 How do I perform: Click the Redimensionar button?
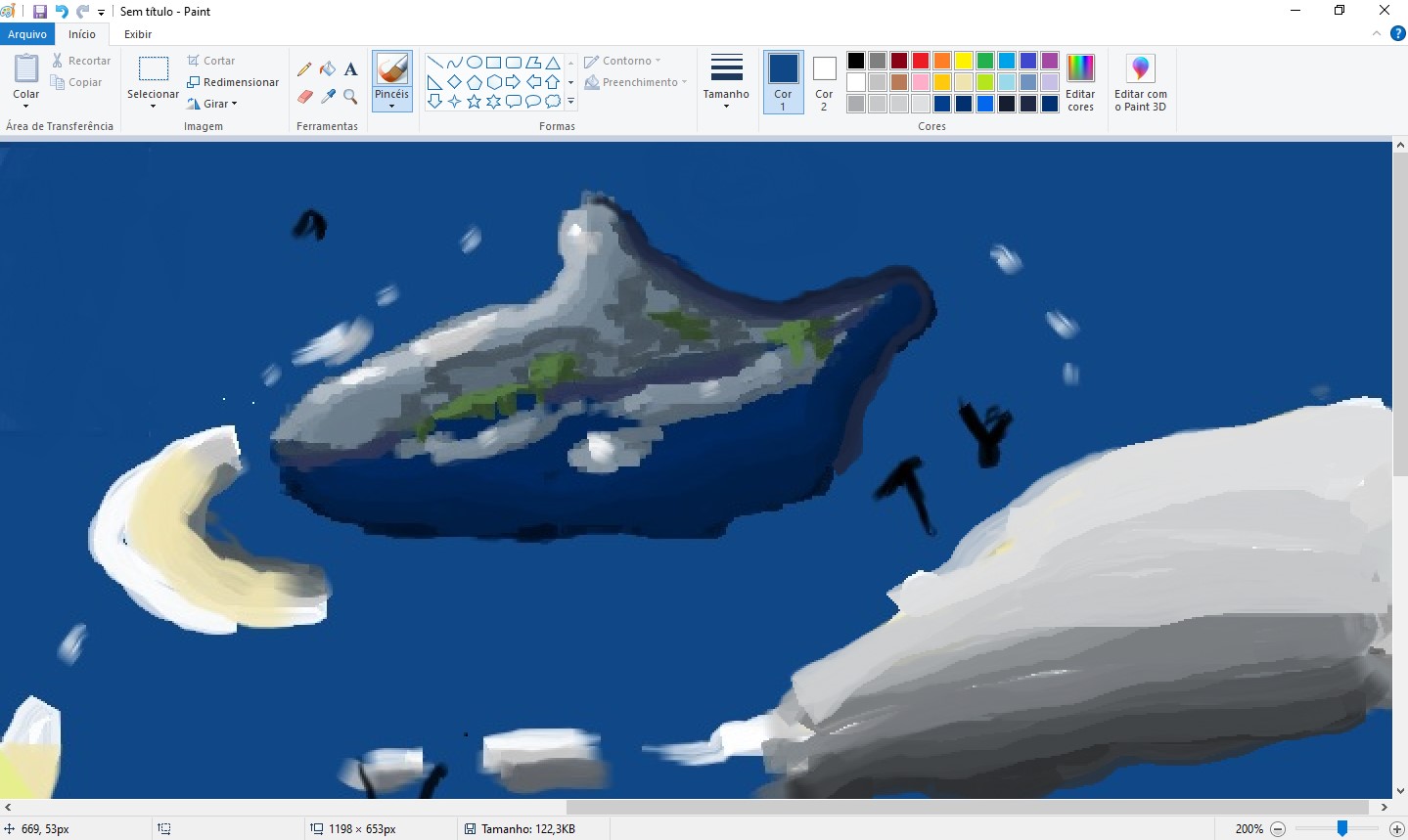point(233,82)
